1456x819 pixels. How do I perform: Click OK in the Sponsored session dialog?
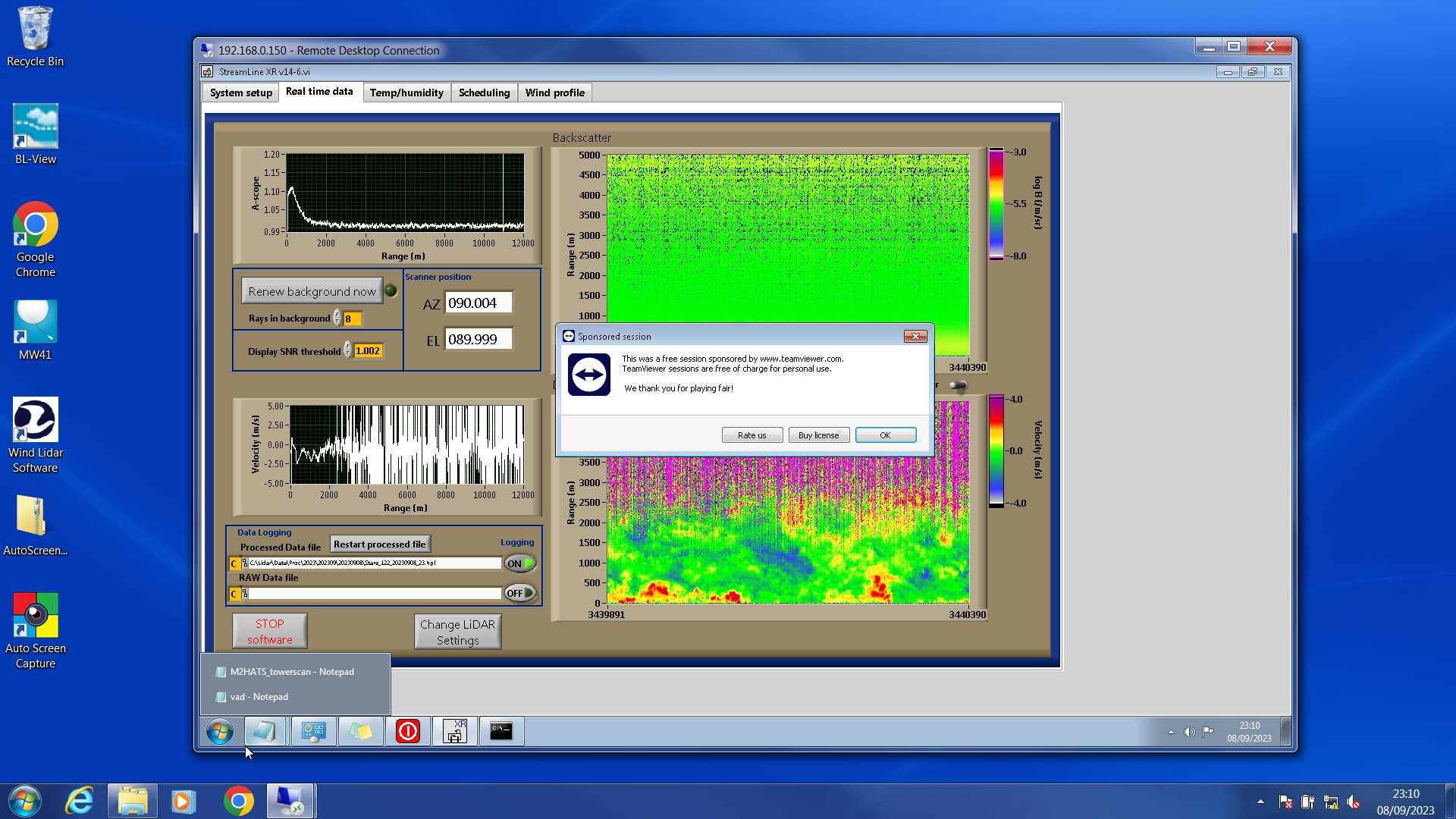click(x=885, y=435)
